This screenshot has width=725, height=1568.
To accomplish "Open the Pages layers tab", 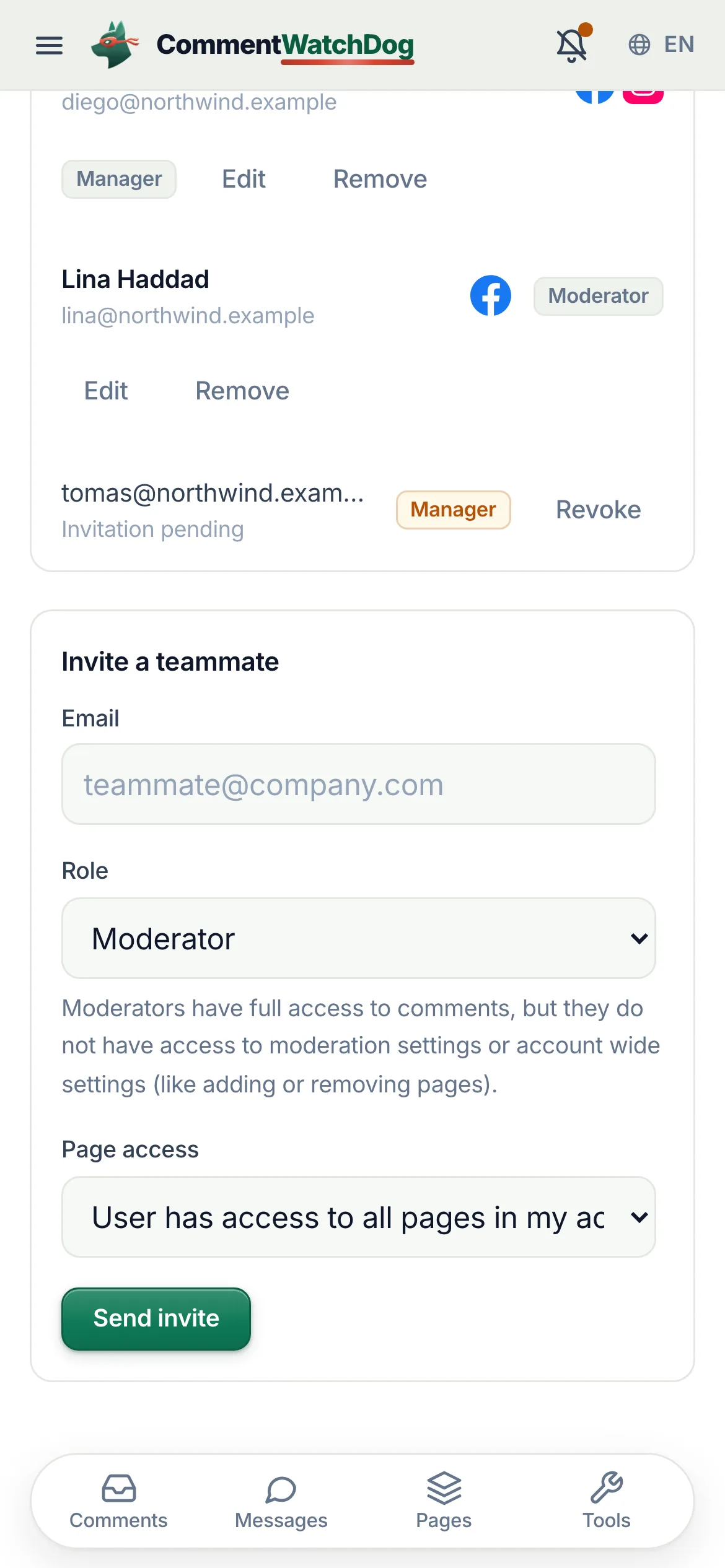I will click(x=444, y=1501).
